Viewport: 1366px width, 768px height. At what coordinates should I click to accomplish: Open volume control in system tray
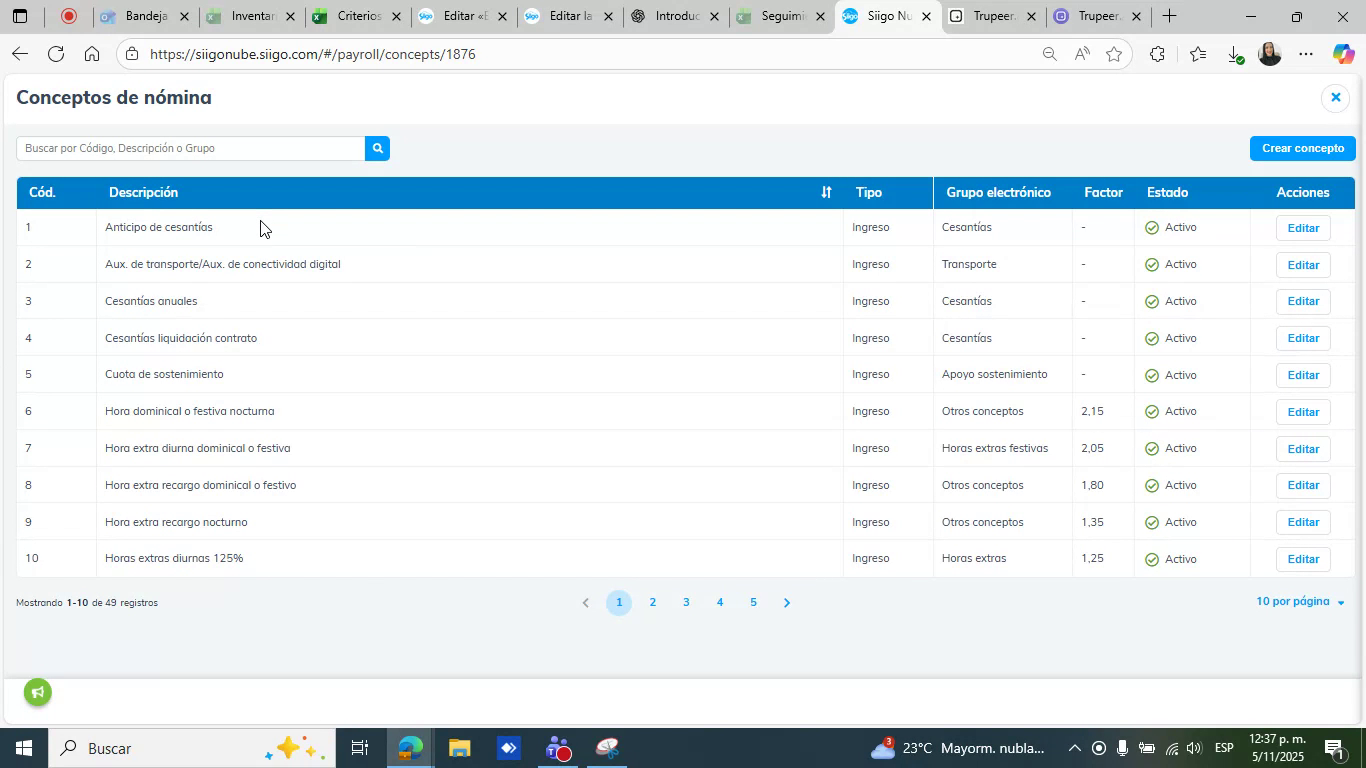pyautogui.click(x=1195, y=748)
